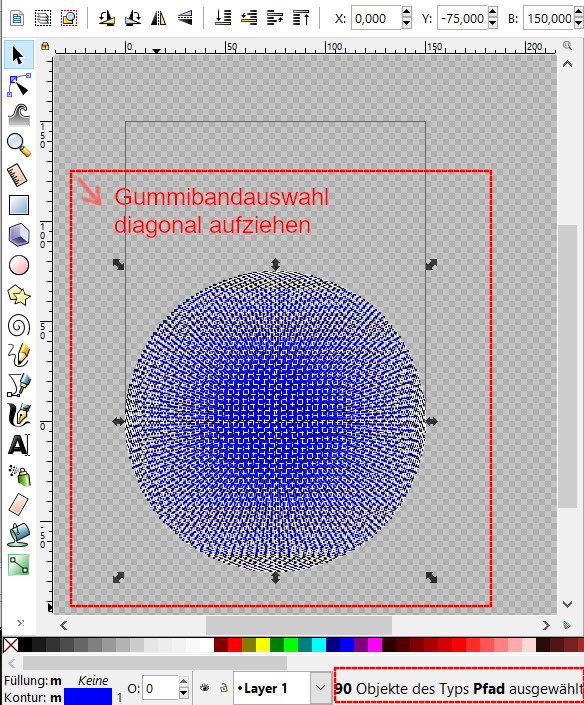Image resolution: width=584 pixels, height=705 pixels.
Task: Pick the yellow palette swatch
Action: pyautogui.click(x=263, y=645)
